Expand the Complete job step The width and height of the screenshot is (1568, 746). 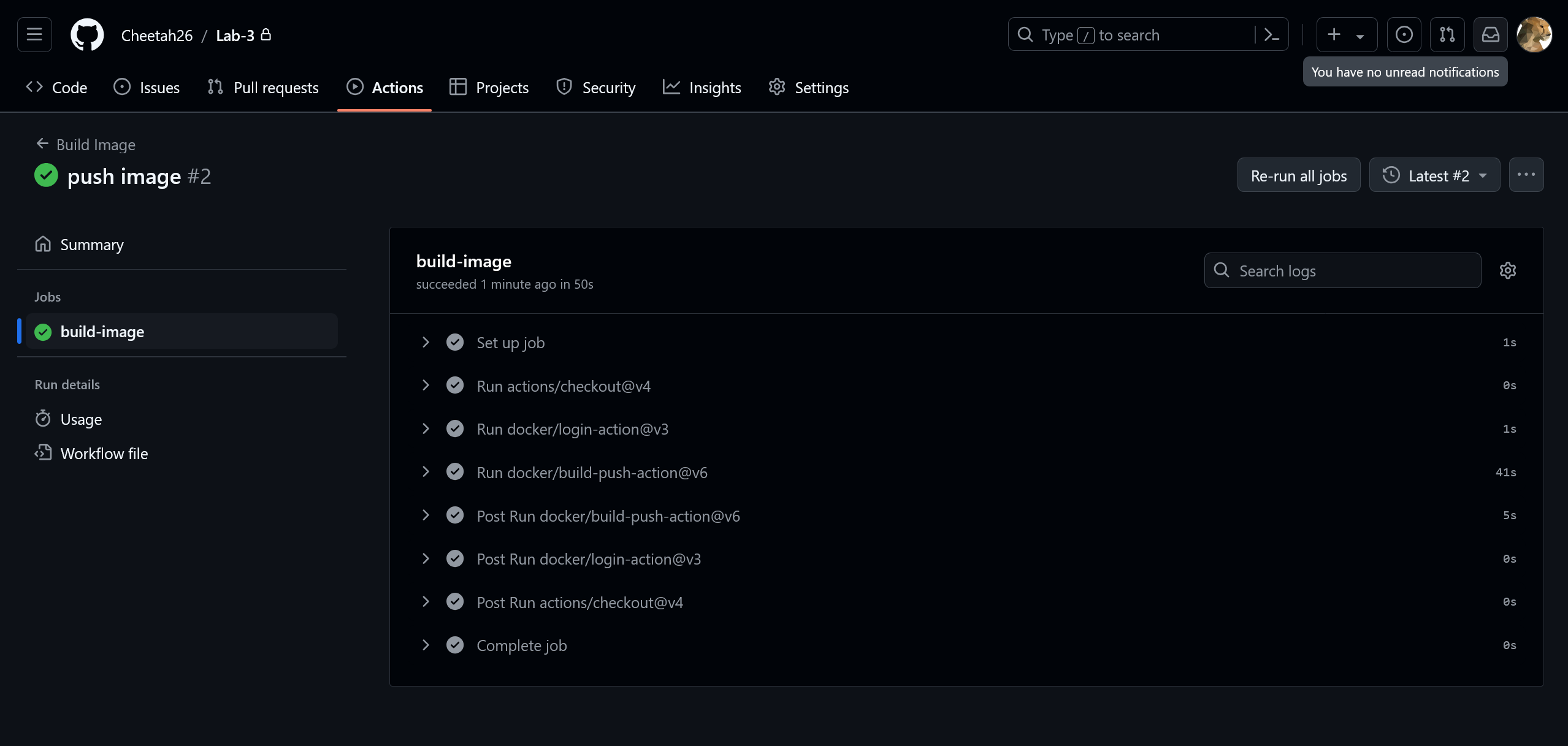coord(425,645)
